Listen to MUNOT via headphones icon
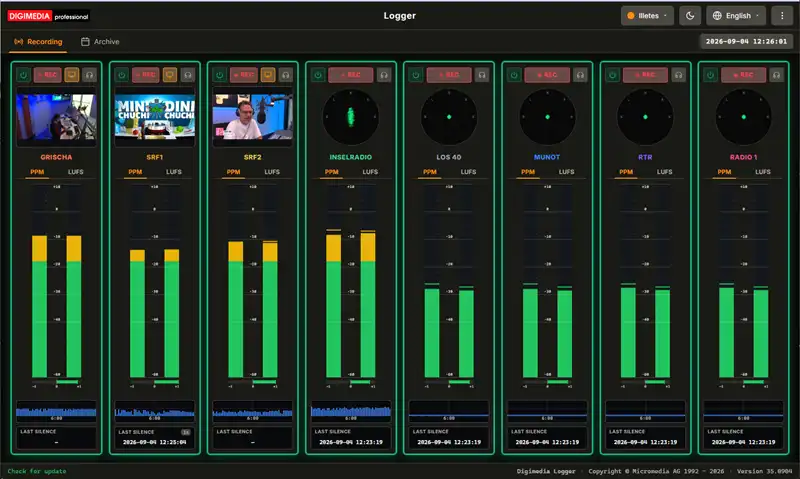The height and width of the screenshot is (479, 800). point(580,75)
